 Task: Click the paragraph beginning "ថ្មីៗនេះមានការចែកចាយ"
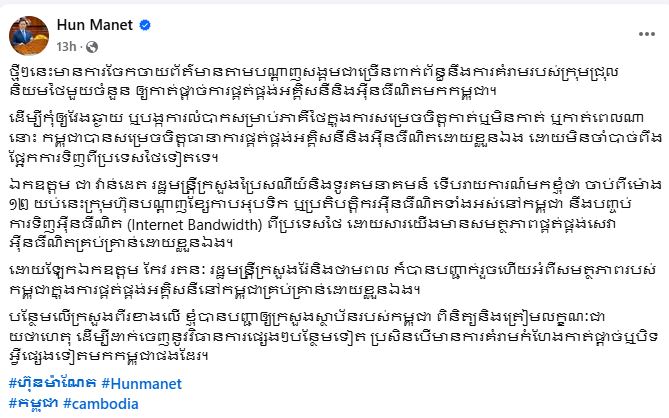[x=314, y=81]
